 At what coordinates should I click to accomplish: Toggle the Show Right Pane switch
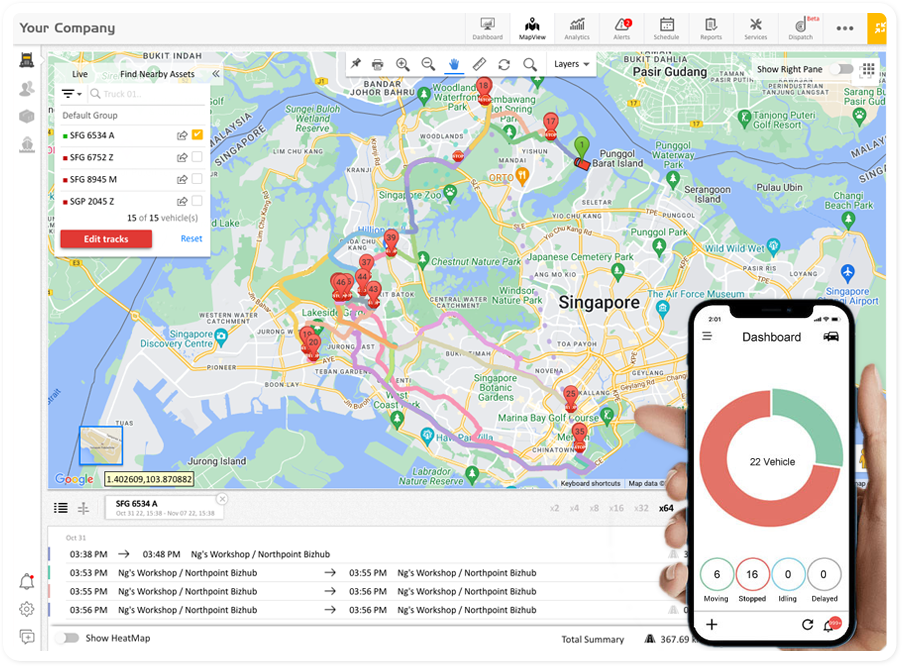tap(845, 69)
